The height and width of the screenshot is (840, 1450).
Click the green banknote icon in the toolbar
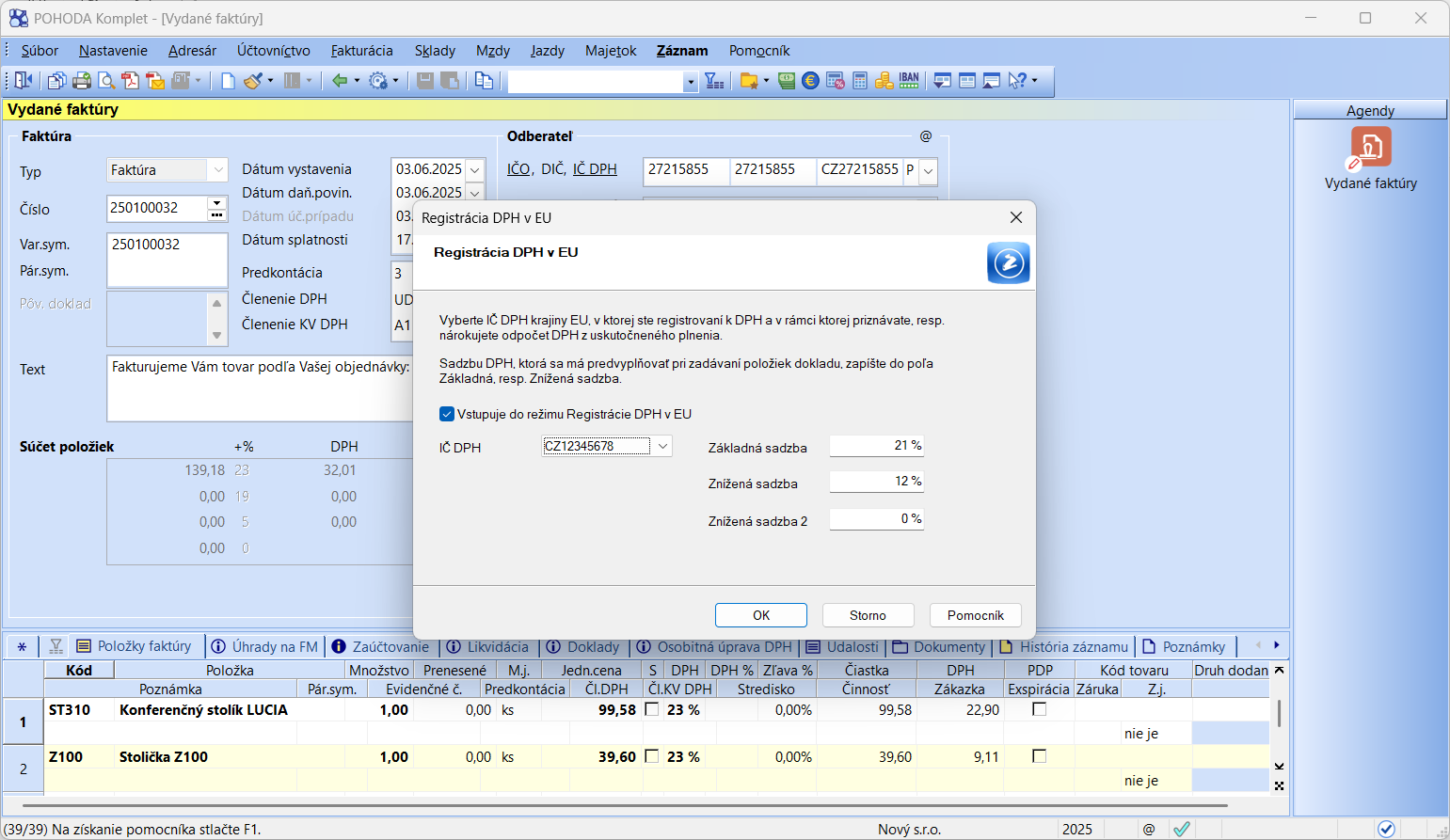(787, 81)
